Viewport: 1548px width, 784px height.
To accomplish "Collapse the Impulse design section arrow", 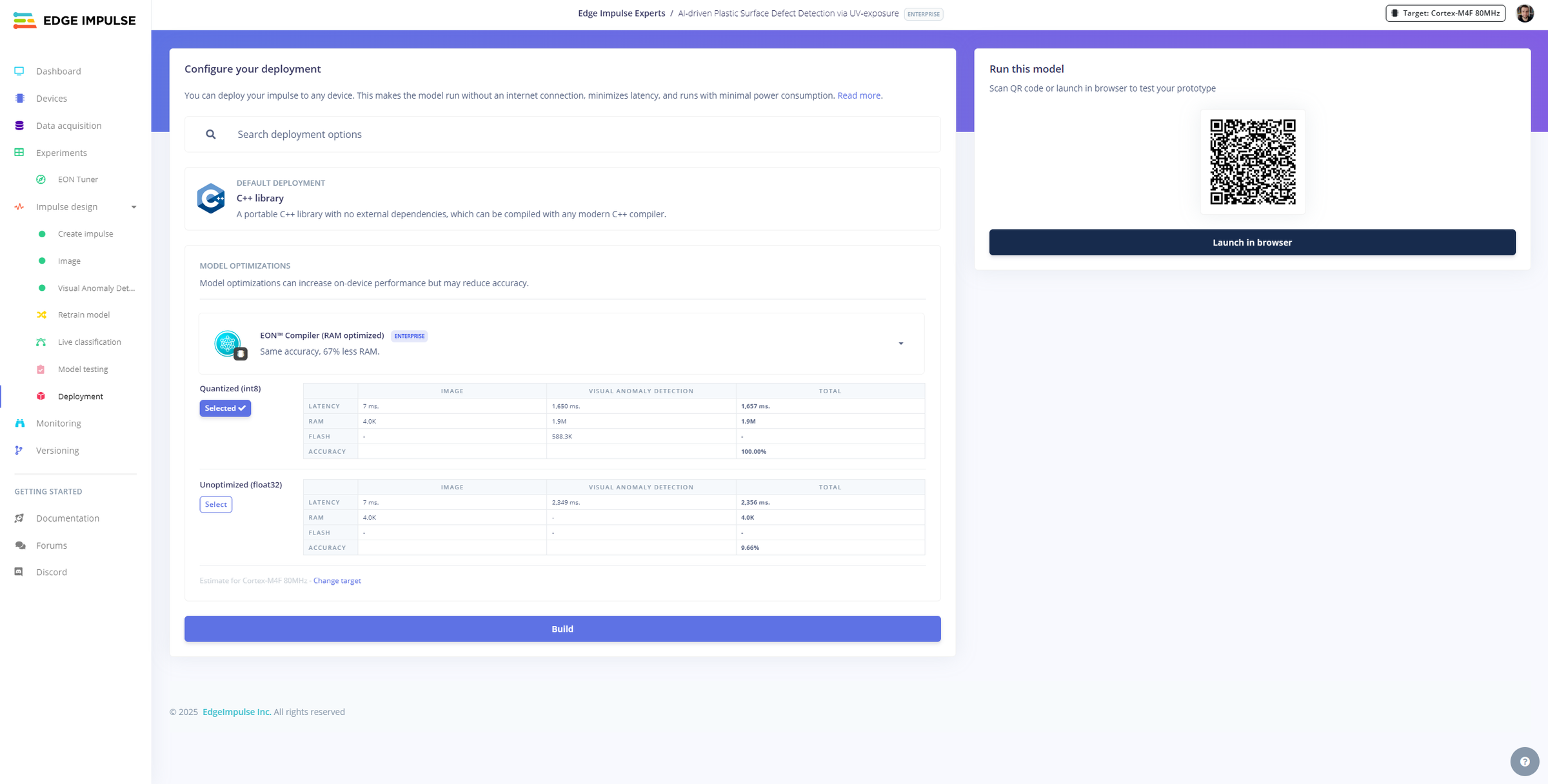I will coord(134,207).
